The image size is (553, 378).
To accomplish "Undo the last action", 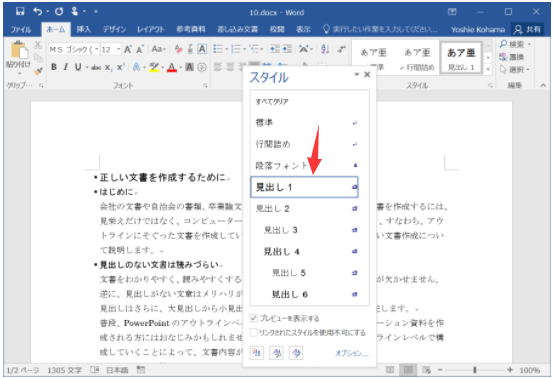I will tap(37, 12).
